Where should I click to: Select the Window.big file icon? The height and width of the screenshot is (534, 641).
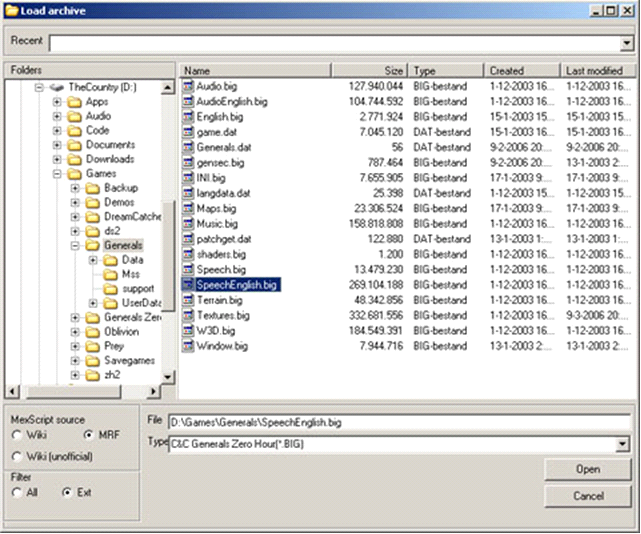[188, 345]
